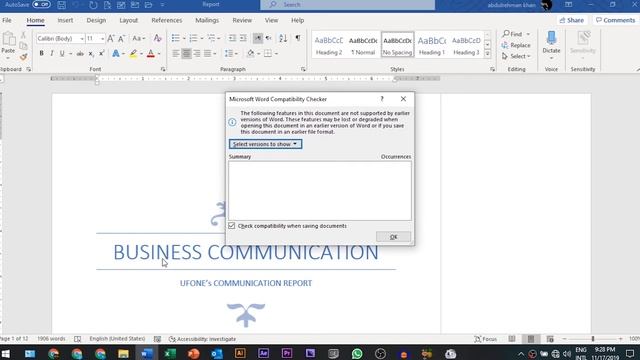
Task: Click the Save icon in title bar
Action: [x=61, y=5]
